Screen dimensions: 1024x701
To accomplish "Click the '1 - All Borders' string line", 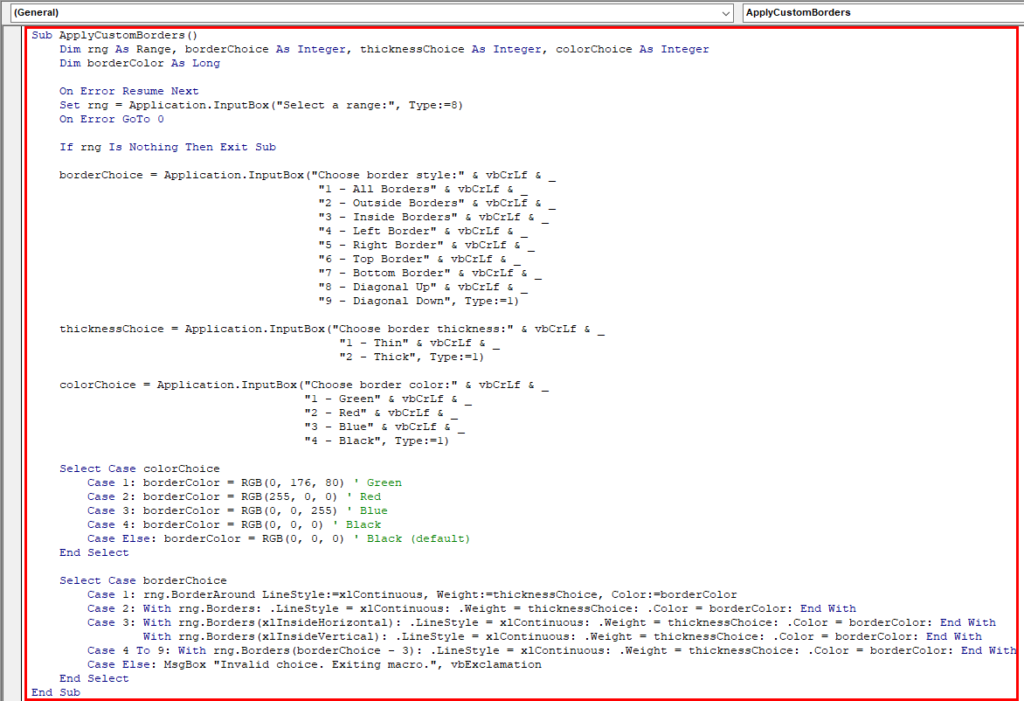I will 423,189.
